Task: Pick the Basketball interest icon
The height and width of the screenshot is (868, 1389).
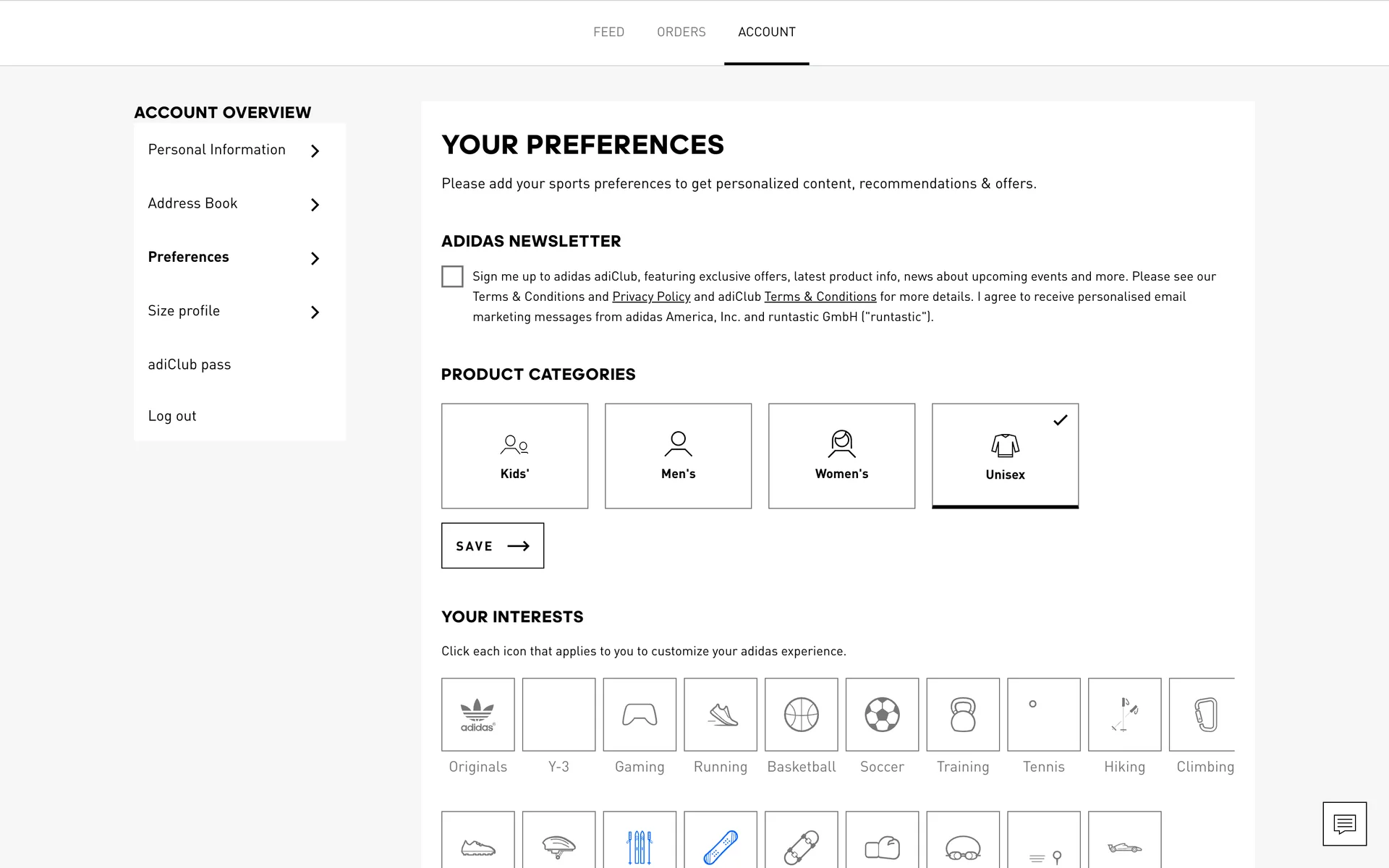Action: tap(801, 715)
